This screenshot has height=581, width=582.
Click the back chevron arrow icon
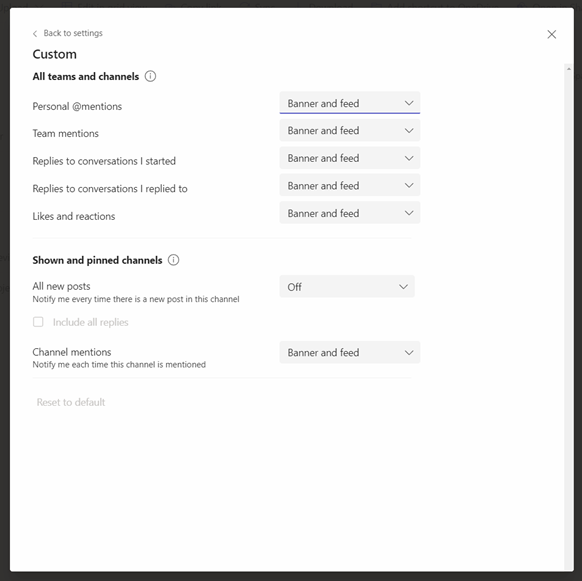35,34
